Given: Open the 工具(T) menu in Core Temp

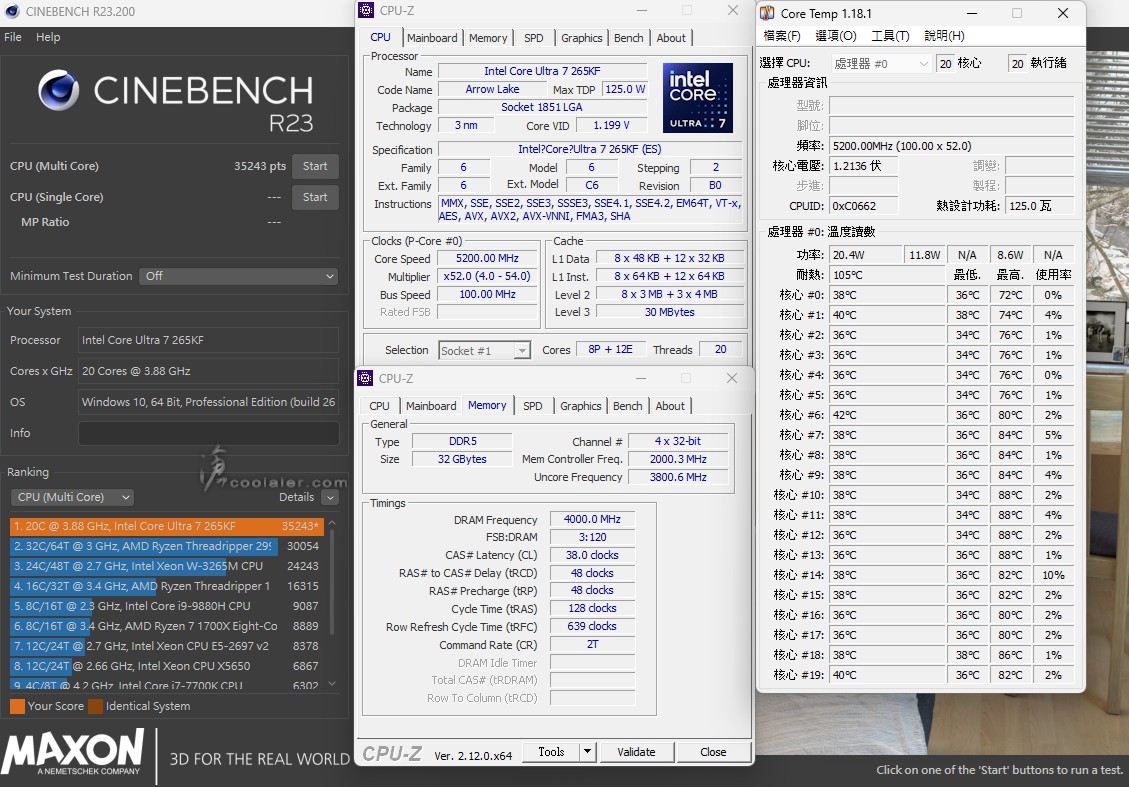Looking at the screenshot, I should tap(891, 36).
